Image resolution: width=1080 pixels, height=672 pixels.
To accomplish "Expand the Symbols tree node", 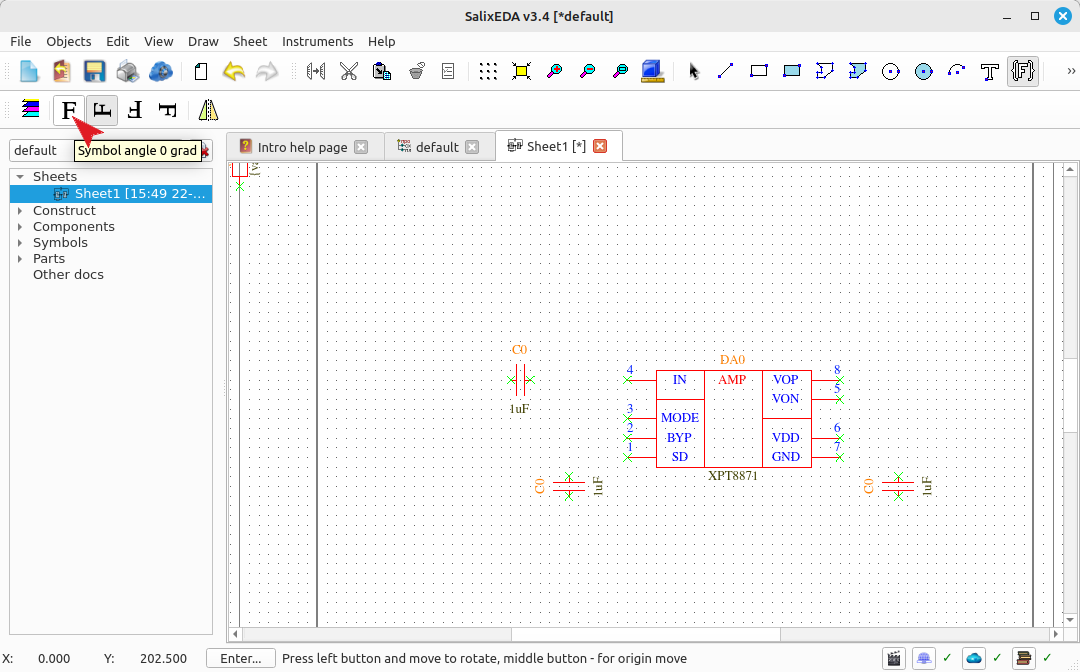I will [20, 242].
